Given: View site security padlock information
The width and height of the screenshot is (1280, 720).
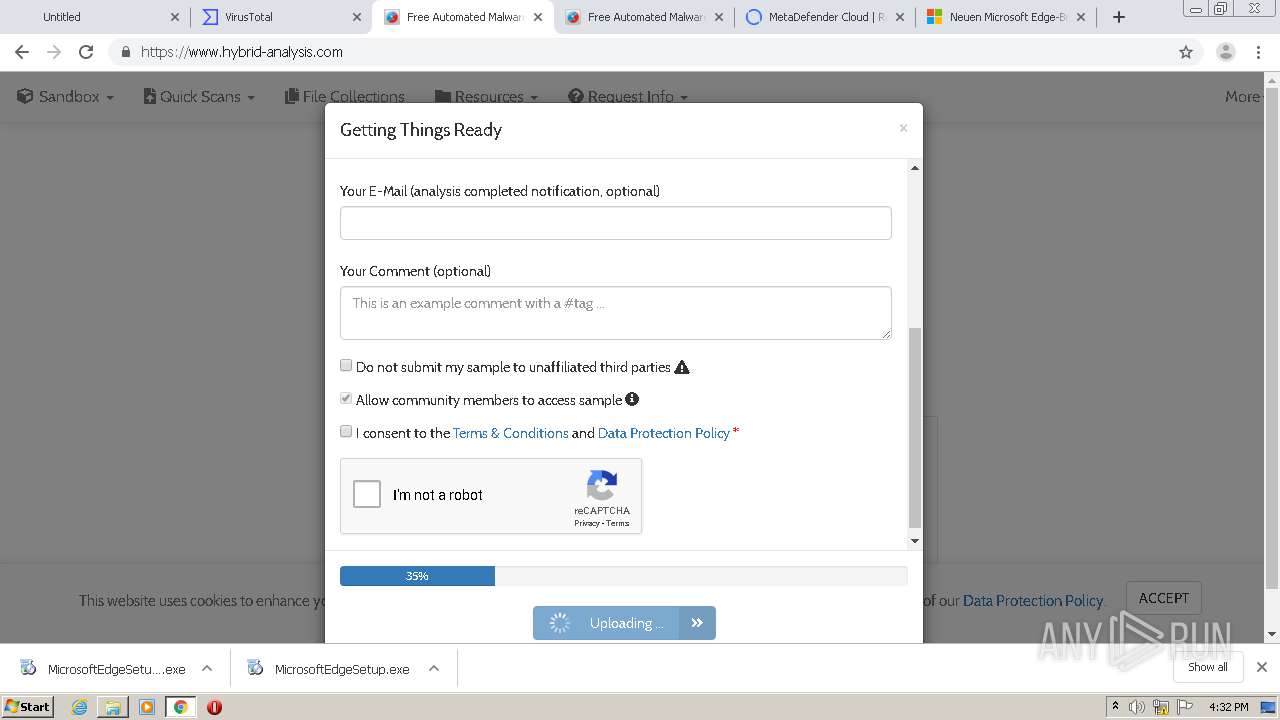Looking at the screenshot, I should 125,52.
